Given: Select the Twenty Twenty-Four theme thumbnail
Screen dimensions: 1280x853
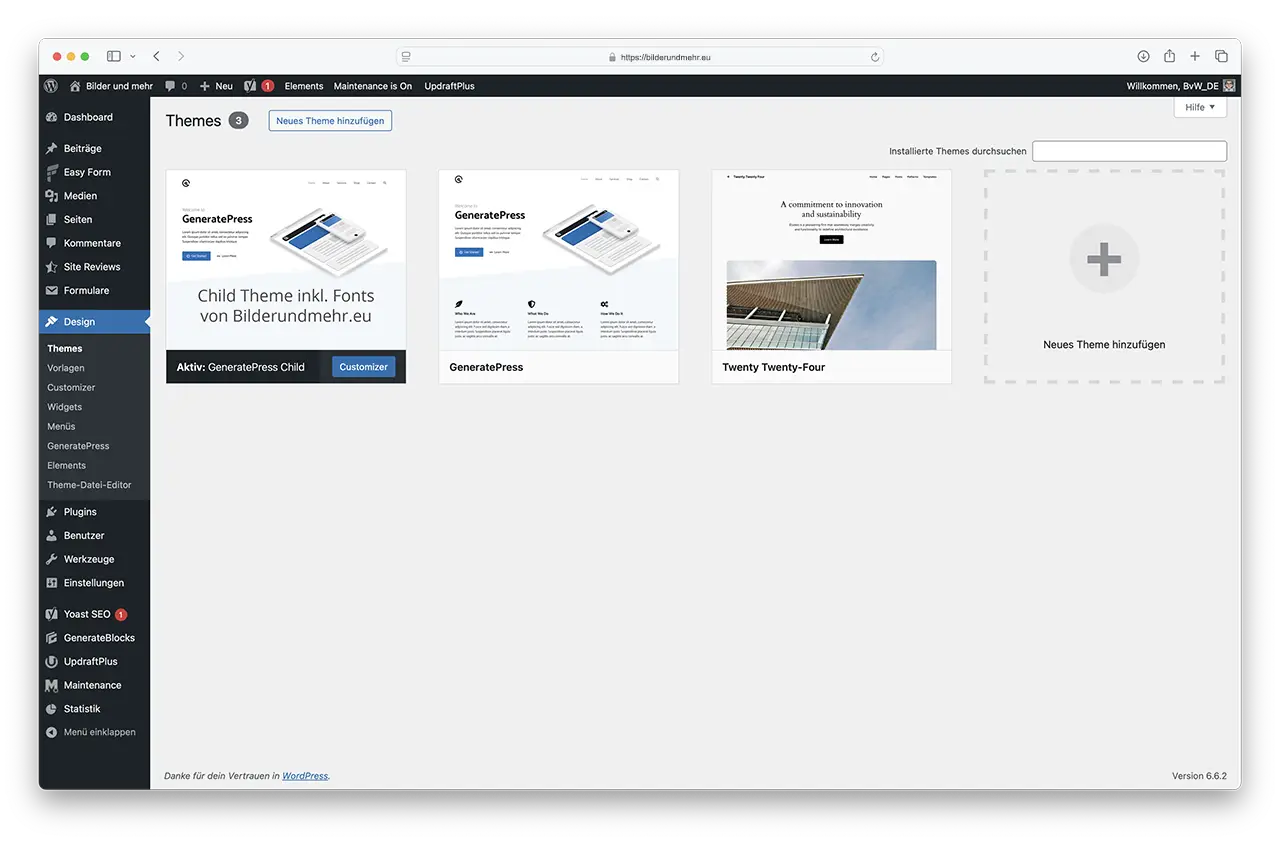Looking at the screenshot, I should click(831, 260).
